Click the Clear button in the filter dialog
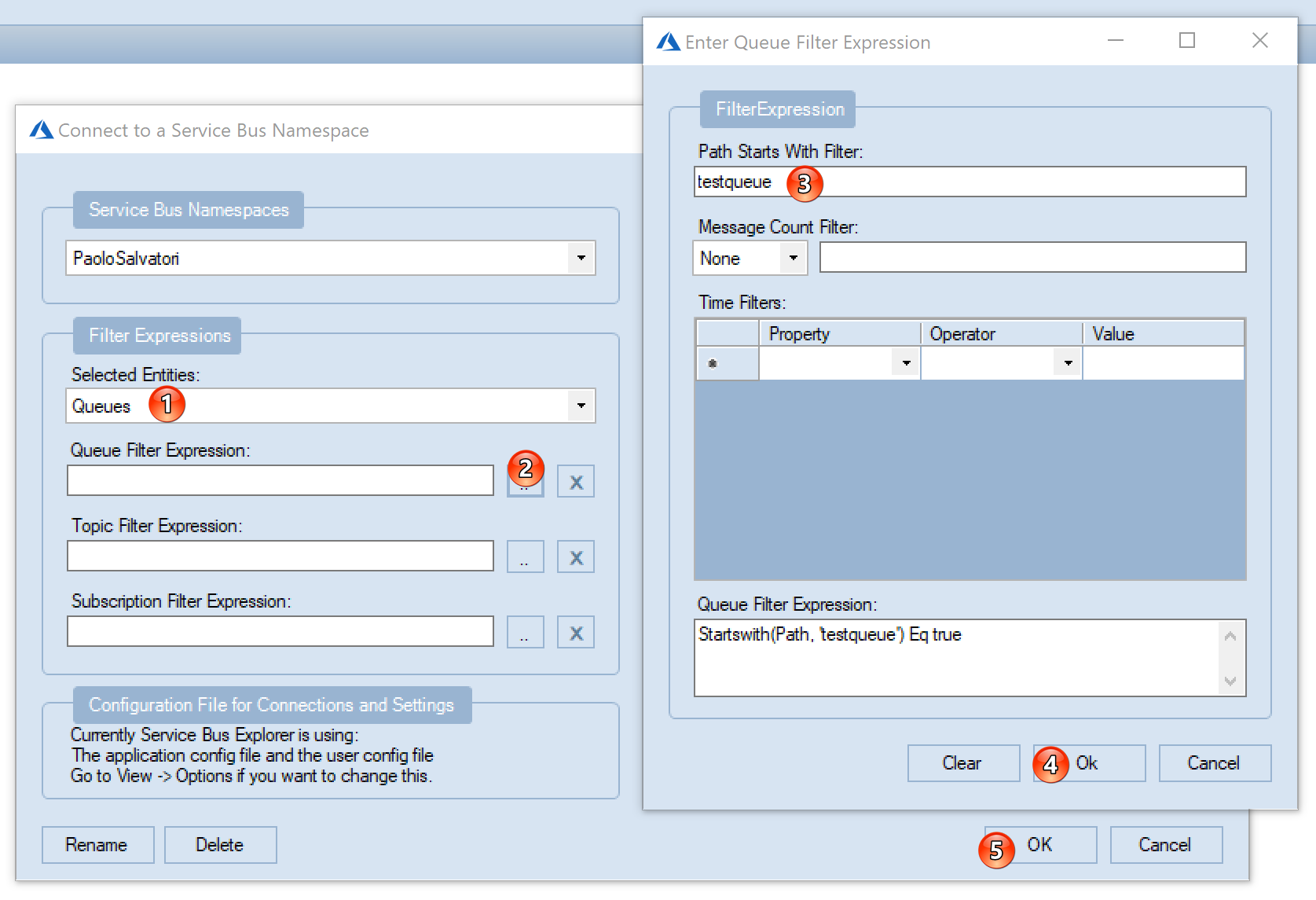1316x900 pixels. point(963,762)
